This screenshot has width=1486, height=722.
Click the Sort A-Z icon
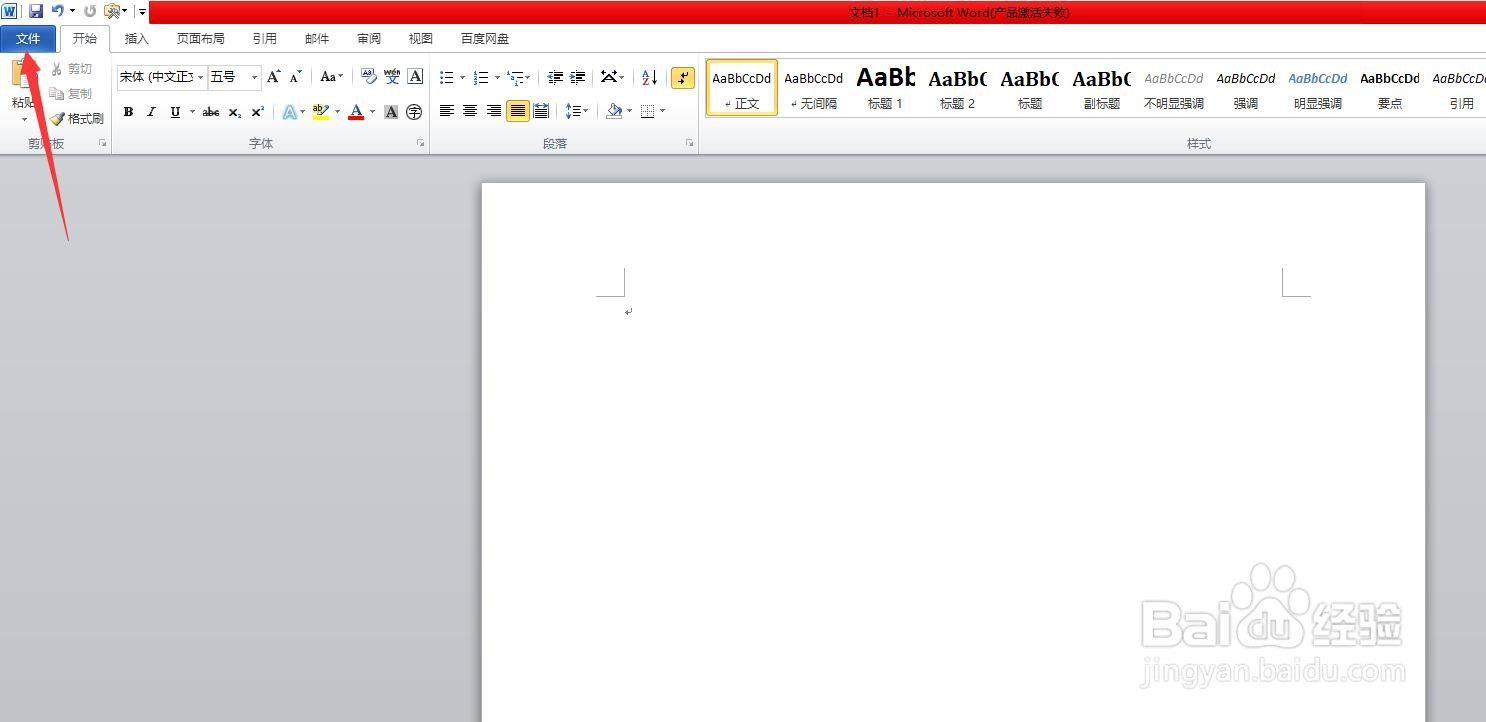point(649,77)
